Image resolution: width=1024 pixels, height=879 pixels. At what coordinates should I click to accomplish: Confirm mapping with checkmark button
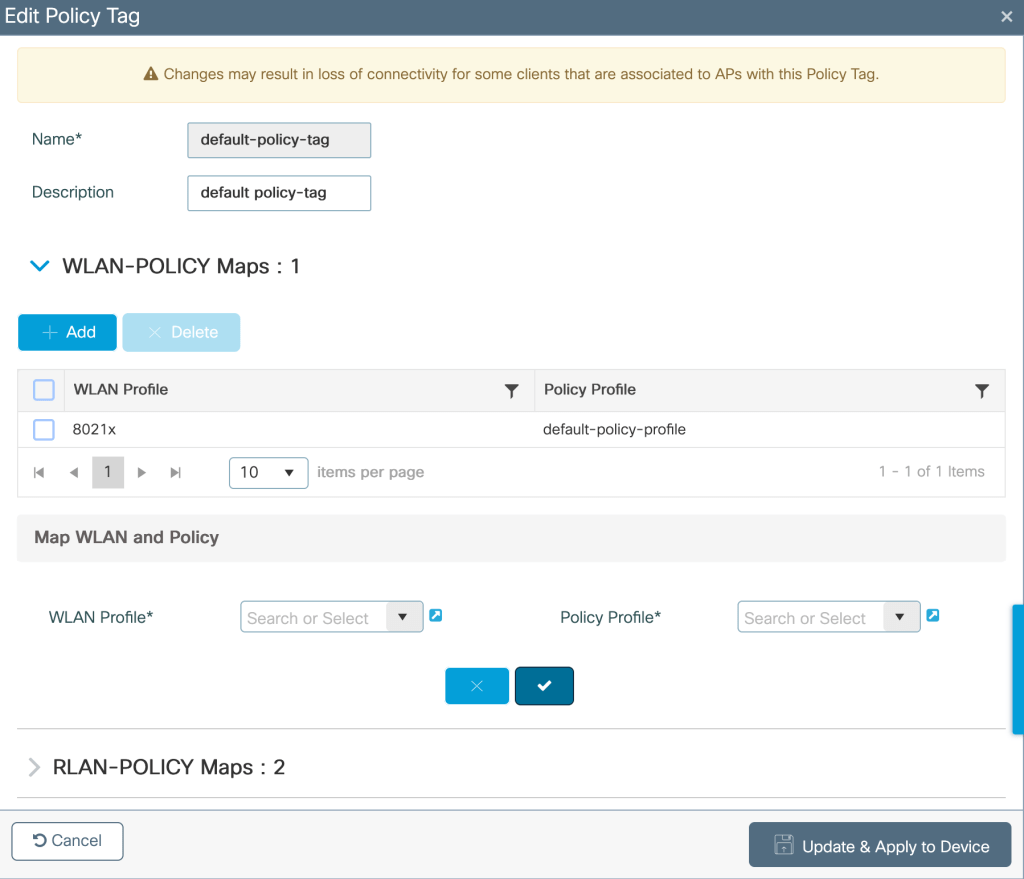coord(544,686)
